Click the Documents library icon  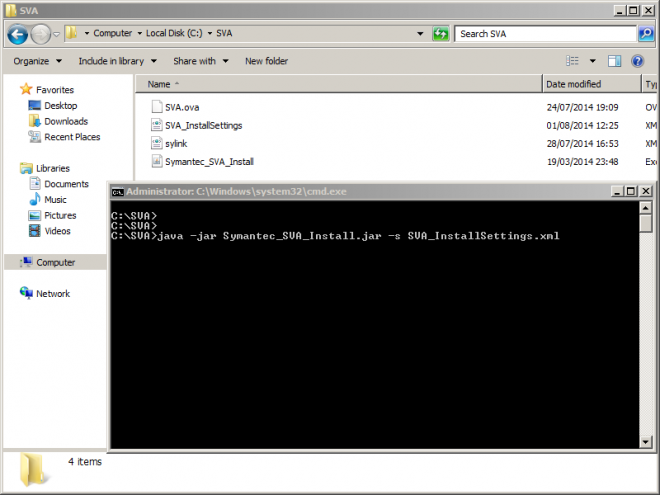point(35,184)
